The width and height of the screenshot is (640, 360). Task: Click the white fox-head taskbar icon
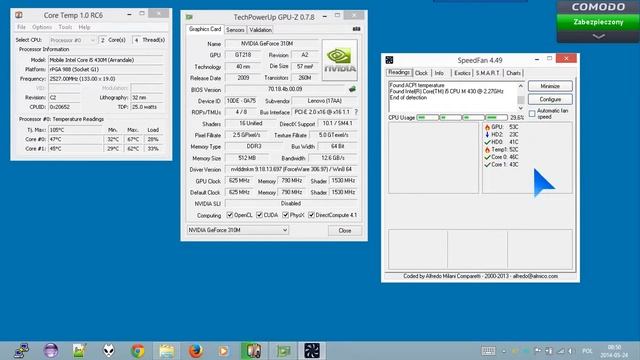[109, 351]
